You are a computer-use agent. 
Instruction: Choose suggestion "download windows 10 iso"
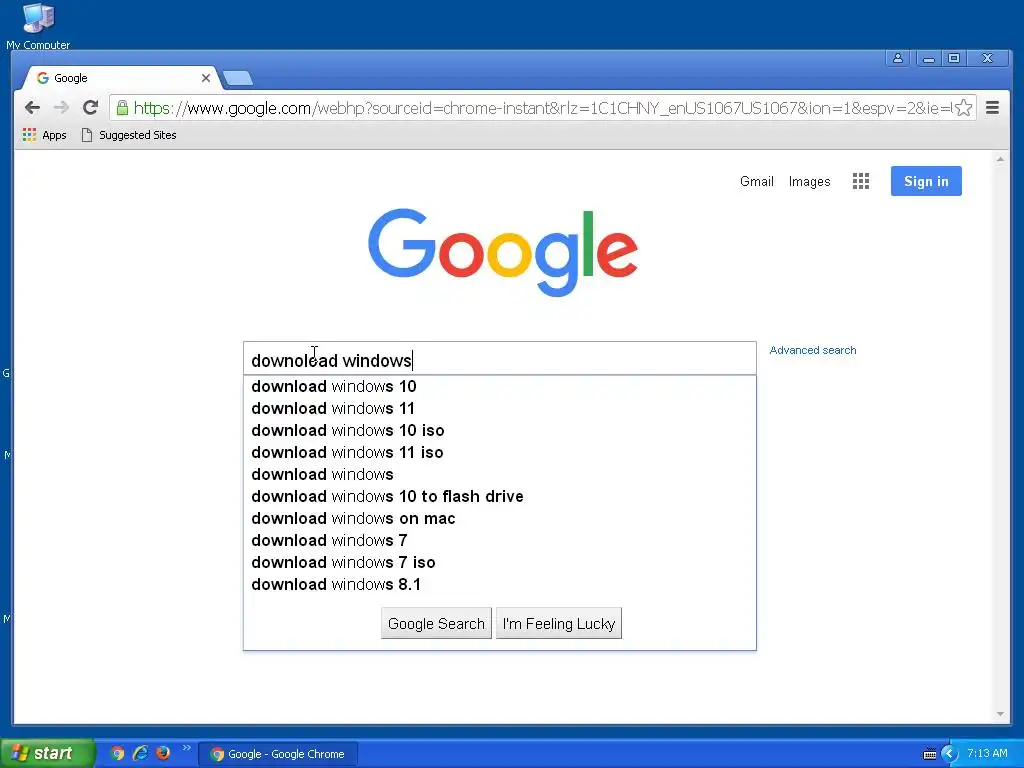click(500, 430)
